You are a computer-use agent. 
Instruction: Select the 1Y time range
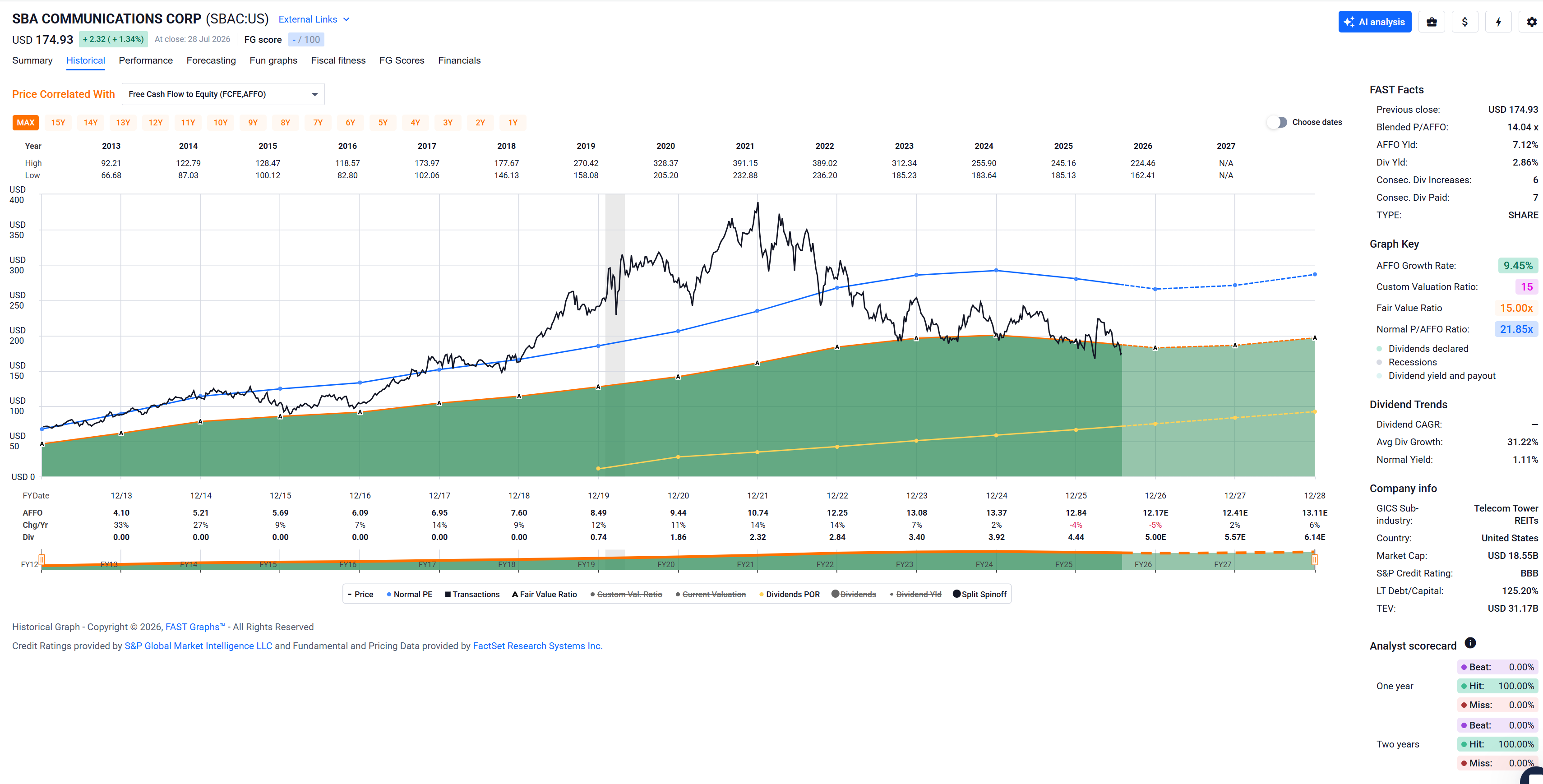(x=513, y=123)
